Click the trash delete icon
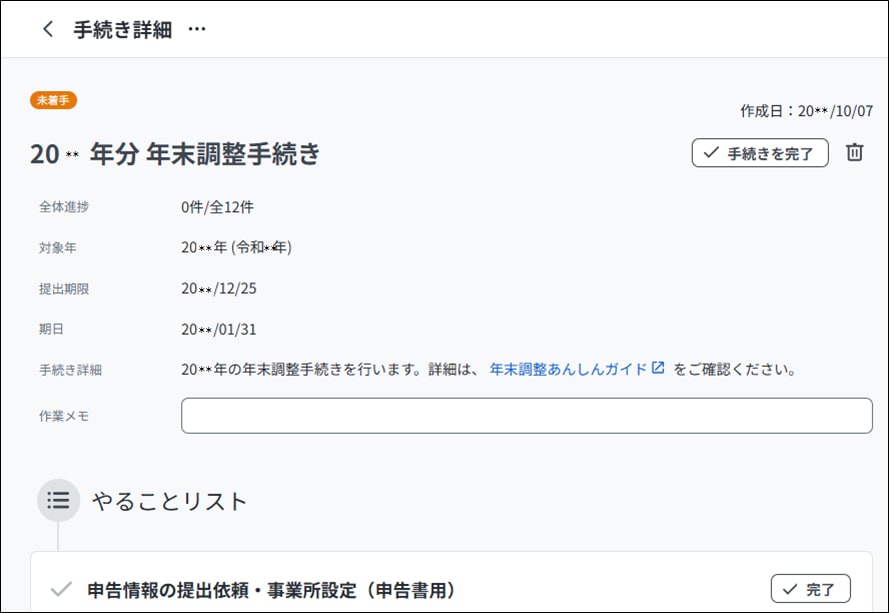The height and width of the screenshot is (613, 889). coord(854,153)
